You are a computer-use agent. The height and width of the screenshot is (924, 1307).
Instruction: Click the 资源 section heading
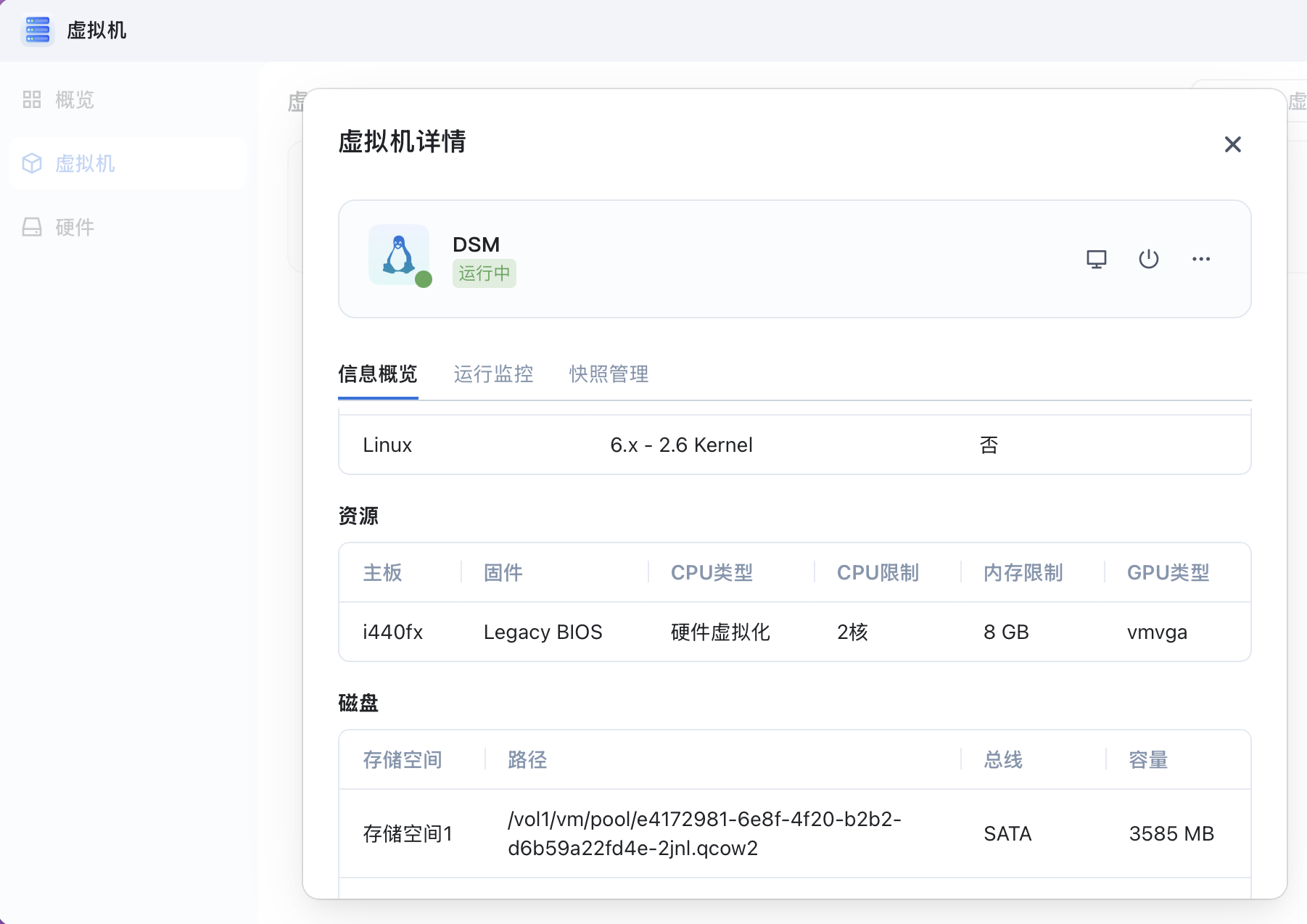click(x=358, y=516)
